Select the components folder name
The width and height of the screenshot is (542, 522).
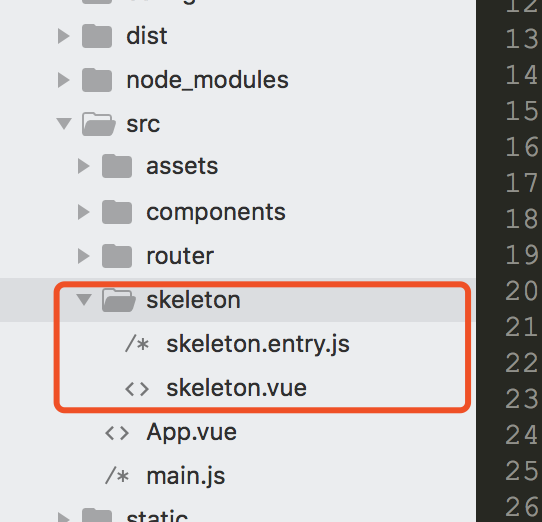pyautogui.click(x=216, y=213)
